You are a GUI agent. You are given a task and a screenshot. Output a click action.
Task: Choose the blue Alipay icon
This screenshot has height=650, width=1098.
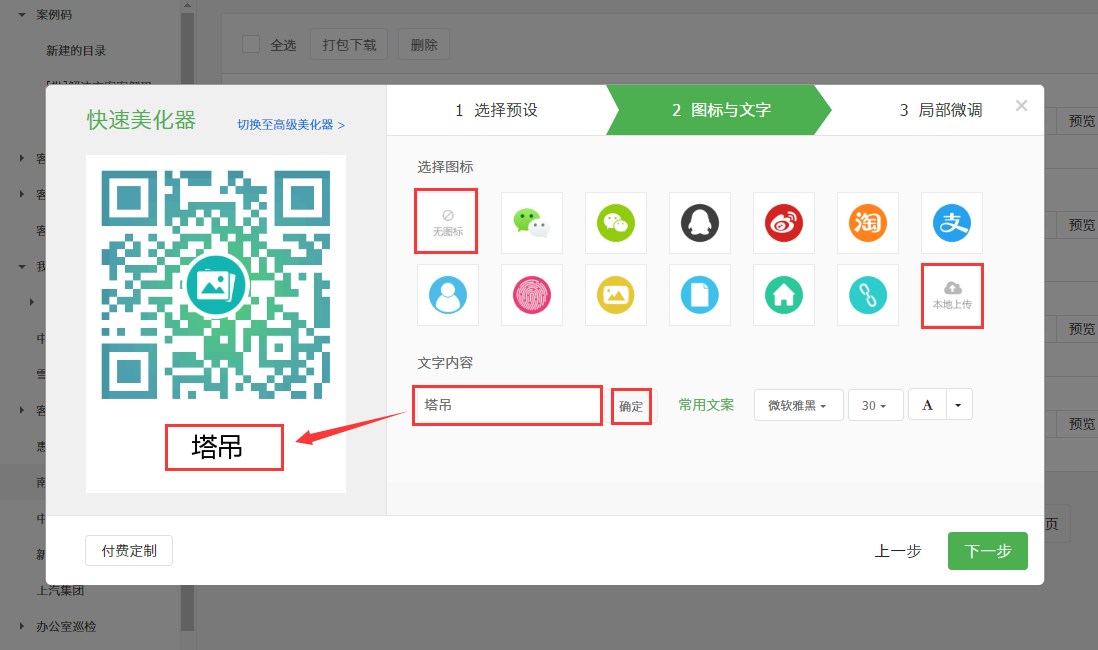click(951, 222)
